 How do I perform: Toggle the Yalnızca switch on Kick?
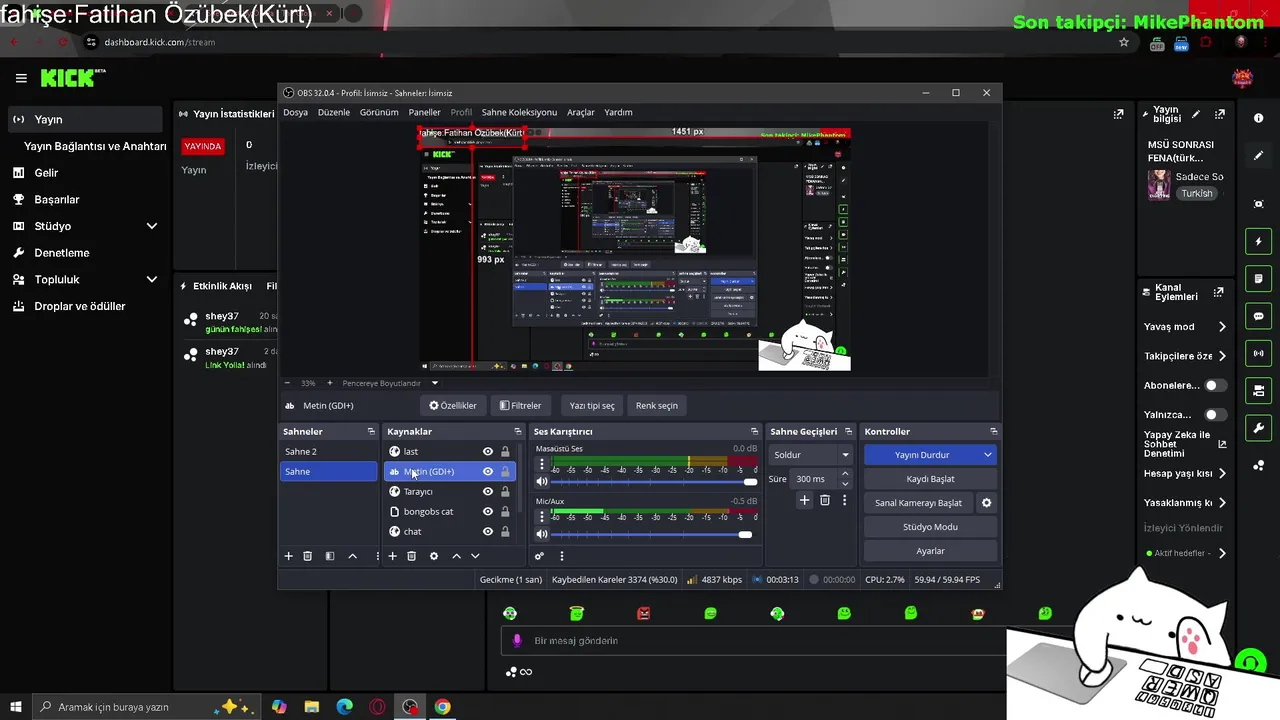click(1215, 414)
